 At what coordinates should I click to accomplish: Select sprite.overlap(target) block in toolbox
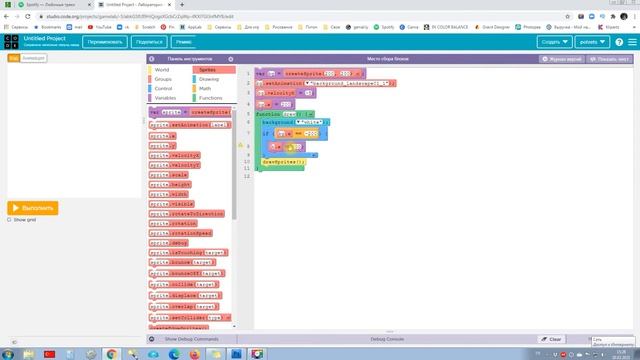(x=184, y=306)
